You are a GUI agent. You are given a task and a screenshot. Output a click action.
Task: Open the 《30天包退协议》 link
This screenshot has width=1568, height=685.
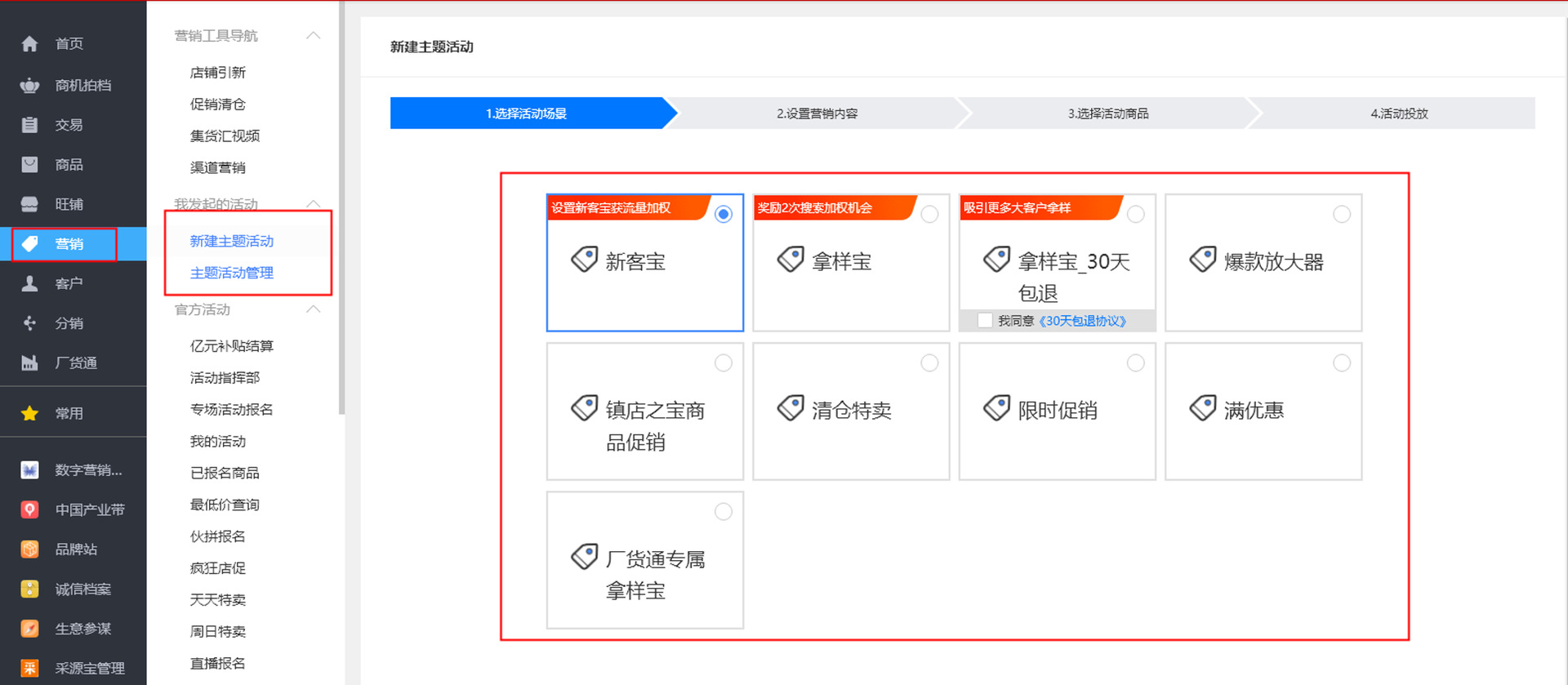tap(1083, 321)
